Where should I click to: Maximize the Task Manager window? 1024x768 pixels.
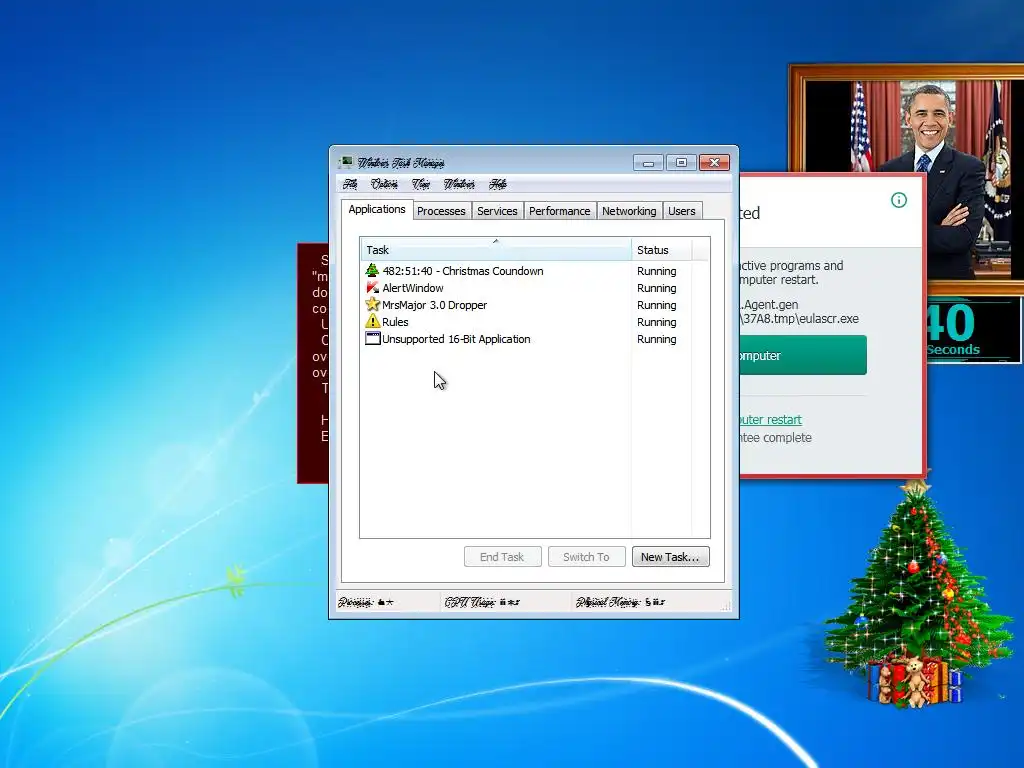pos(681,163)
